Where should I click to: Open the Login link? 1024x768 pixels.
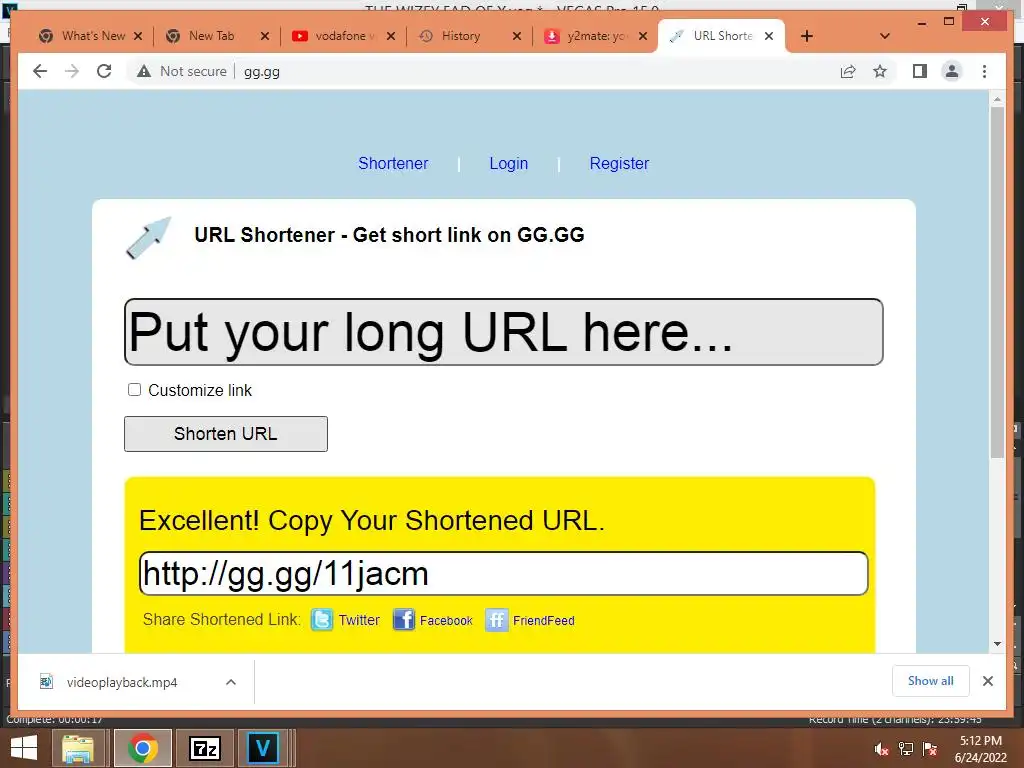click(509, 163)
